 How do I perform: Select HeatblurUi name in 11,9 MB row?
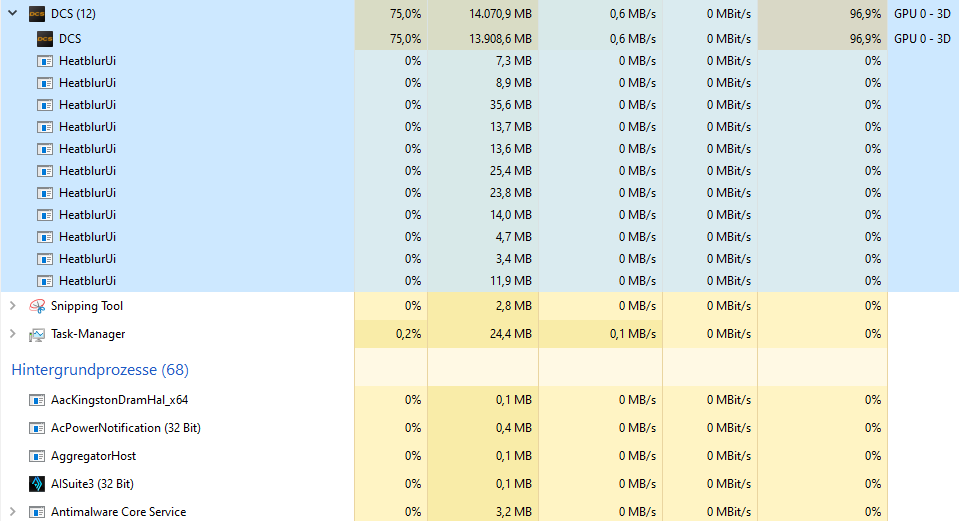[x=87, y=281]
